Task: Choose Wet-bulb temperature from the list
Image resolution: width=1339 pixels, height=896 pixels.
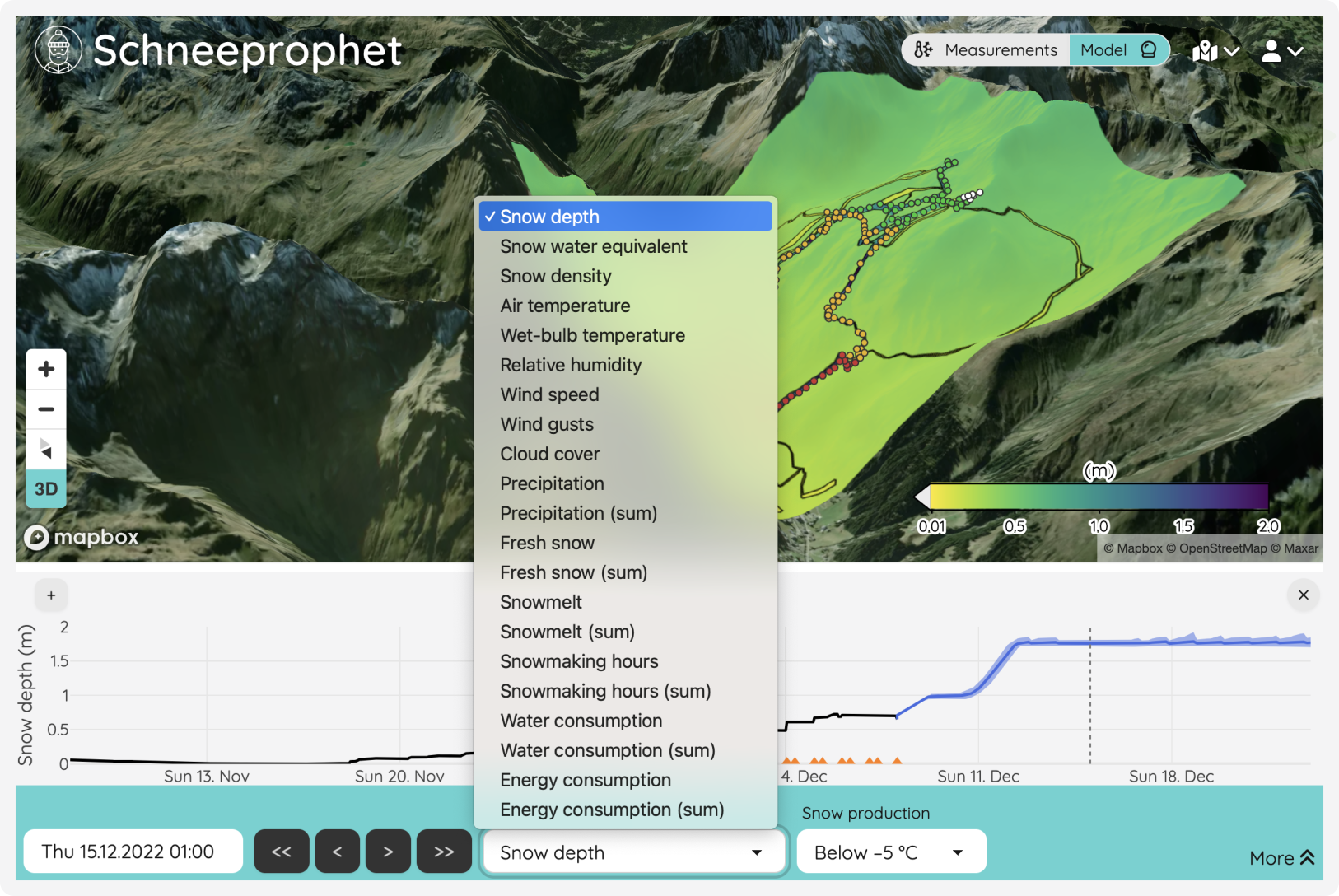Action: click(x=626, y=335)
